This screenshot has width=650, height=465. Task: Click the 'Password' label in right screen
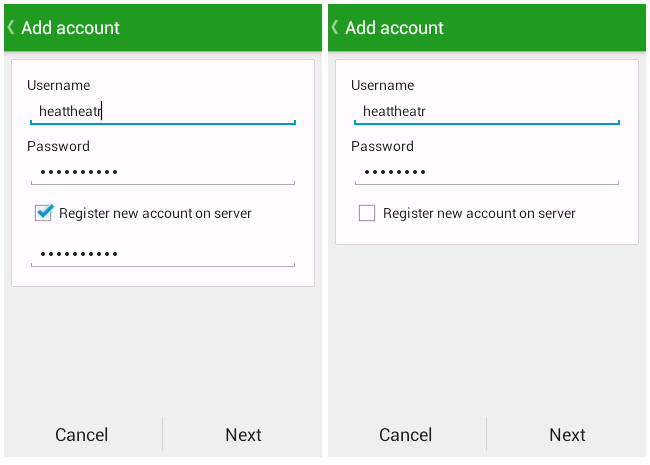click(382, 146)
